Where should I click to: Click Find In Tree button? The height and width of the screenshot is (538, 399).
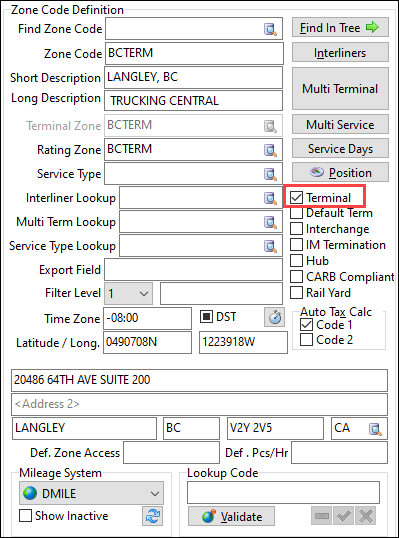click(x=340, y=27)
